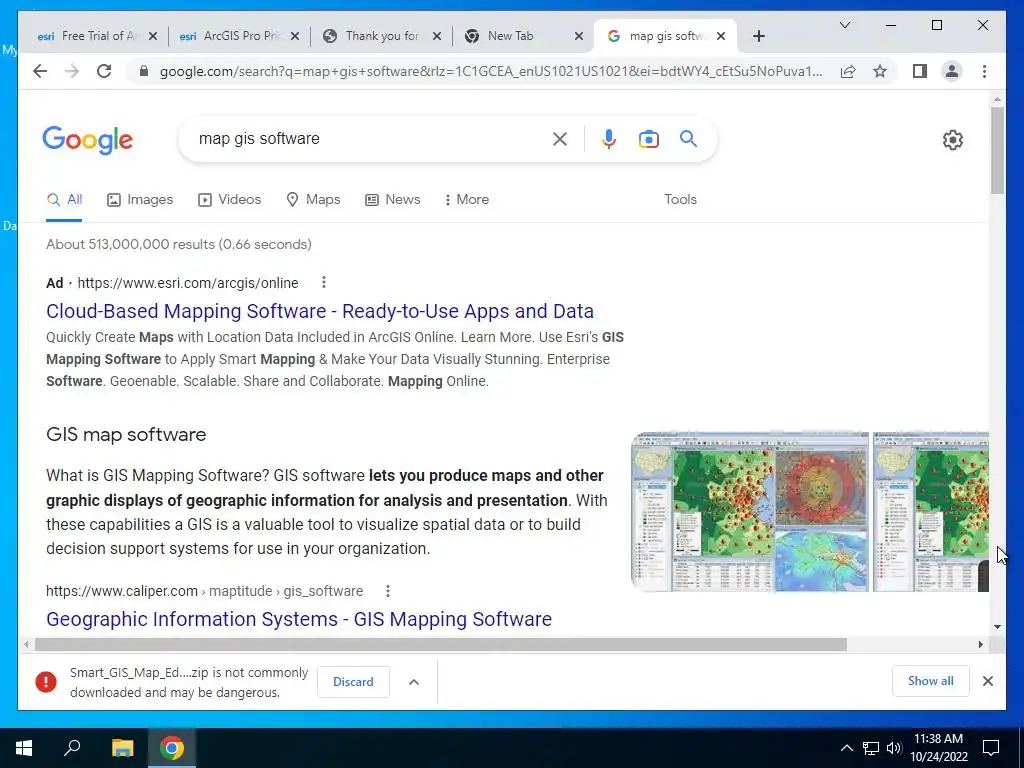Open the Esri ad options three-dot menu
The image size is (1024, 768).
tap(323, 282)
